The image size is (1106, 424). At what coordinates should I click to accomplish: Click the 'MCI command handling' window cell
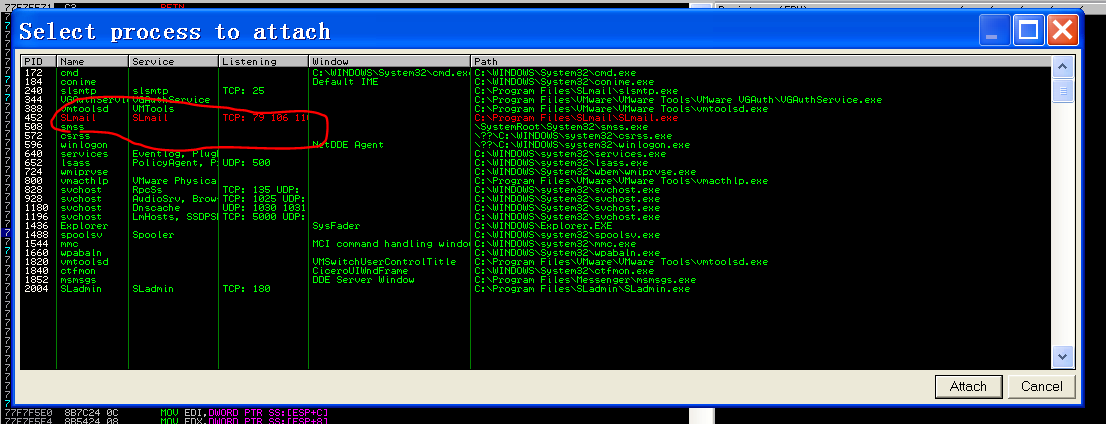click(x=391, y=244)
